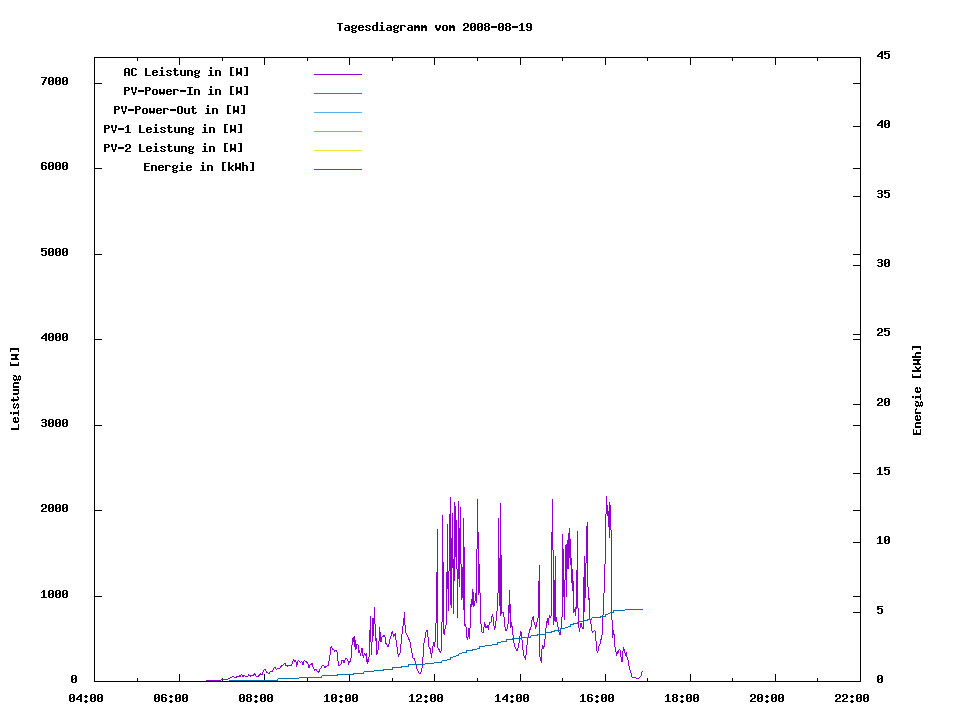Viewport: 960px width, 720px height.
Task: Click the chart title "Tagesdiagramm vom 2008-08-19"
Action: (x=434, y=27)
